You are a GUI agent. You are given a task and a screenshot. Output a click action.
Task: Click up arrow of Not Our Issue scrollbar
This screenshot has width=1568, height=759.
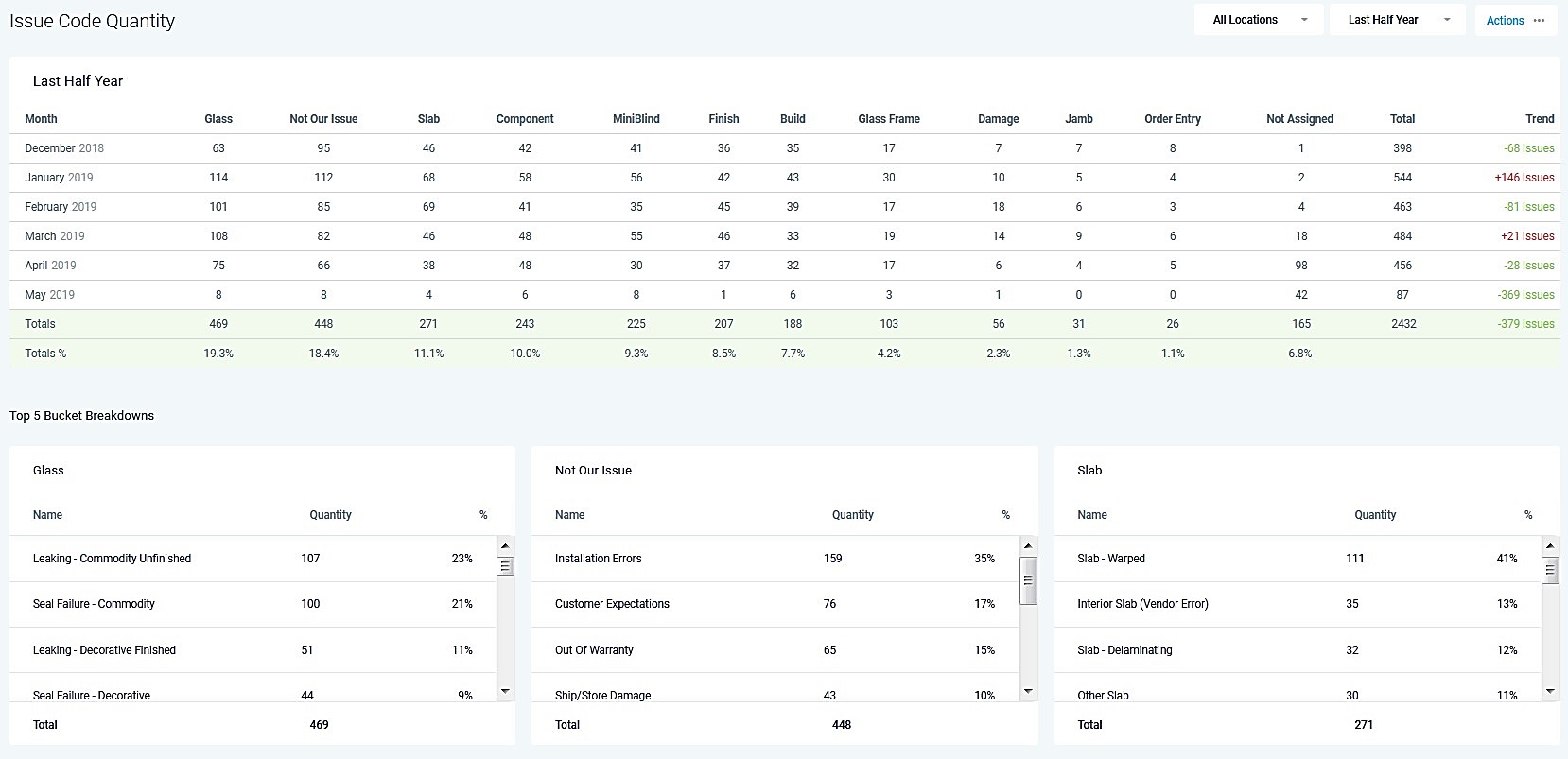point(1028,545)
